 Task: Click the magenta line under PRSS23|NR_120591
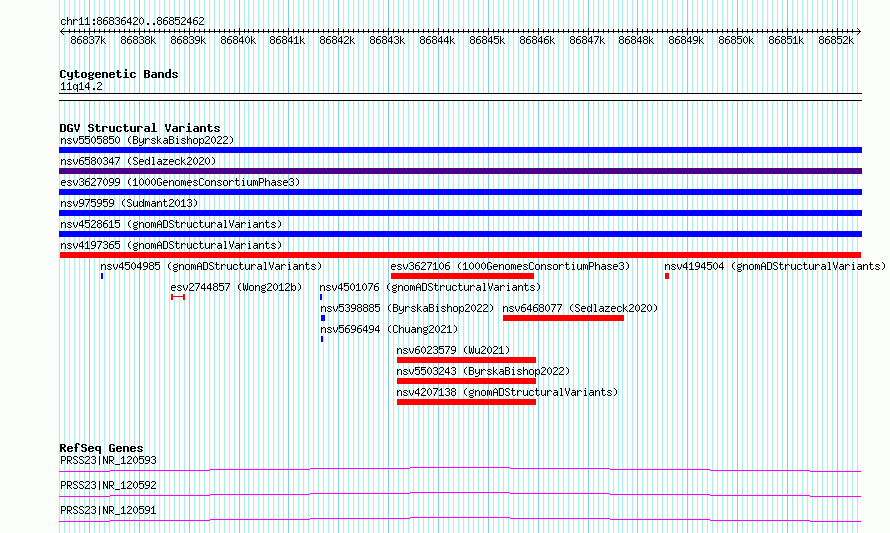[460, 519]
